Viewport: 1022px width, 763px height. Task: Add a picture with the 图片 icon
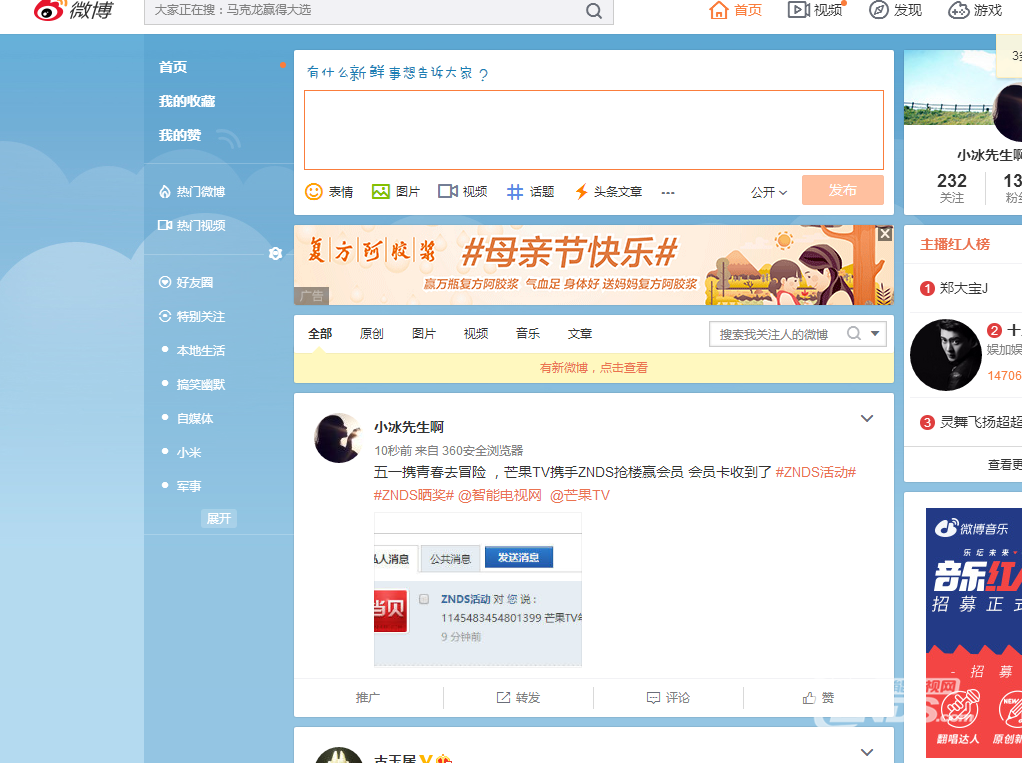pos(381,192)
